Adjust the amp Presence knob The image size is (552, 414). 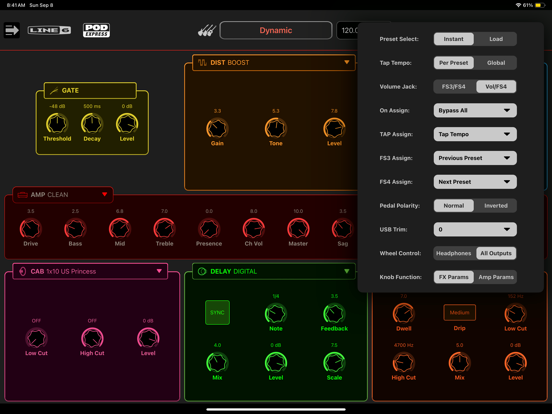coord(209,229)
